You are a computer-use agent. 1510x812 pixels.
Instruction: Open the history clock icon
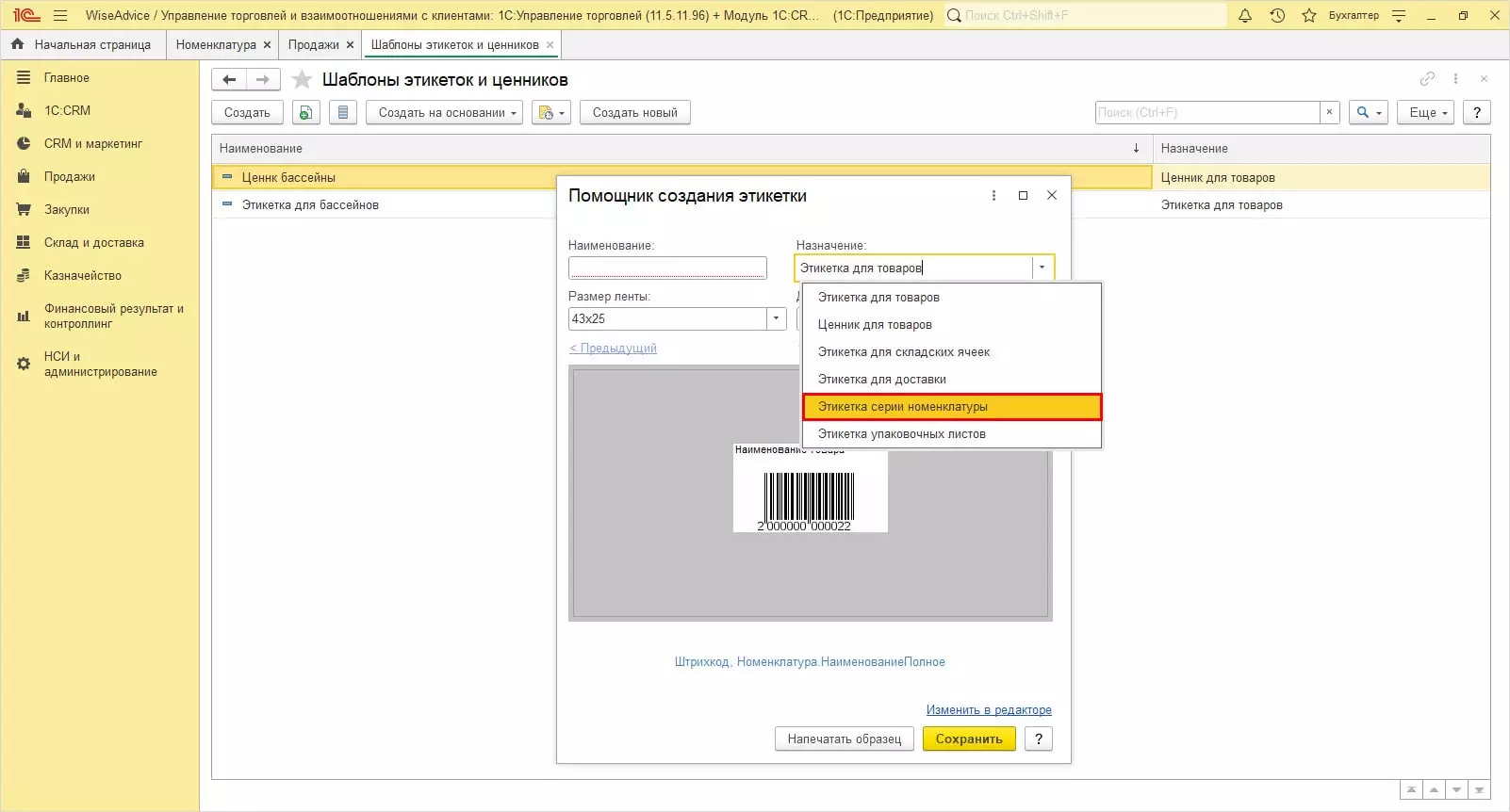pyautogui.click(x=1277, y=15)
